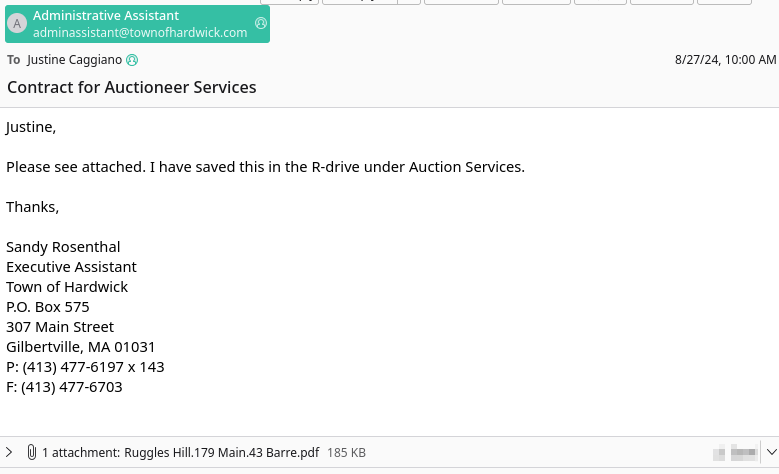Viewport: 779px width, 474px height.
Task: Click the contact icon in the sender chip
Action: (x=261, y=23)
